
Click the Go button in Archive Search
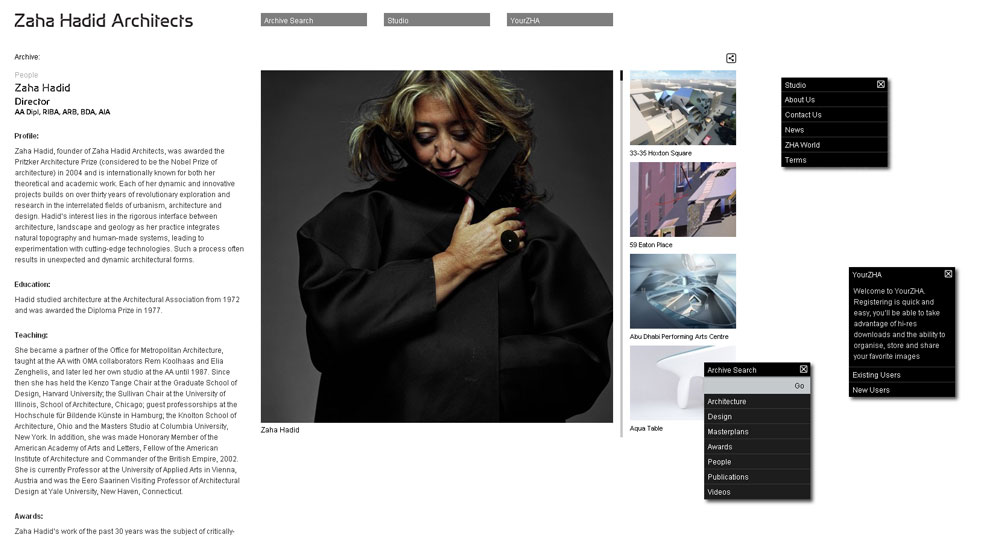[x=799, y=386]
